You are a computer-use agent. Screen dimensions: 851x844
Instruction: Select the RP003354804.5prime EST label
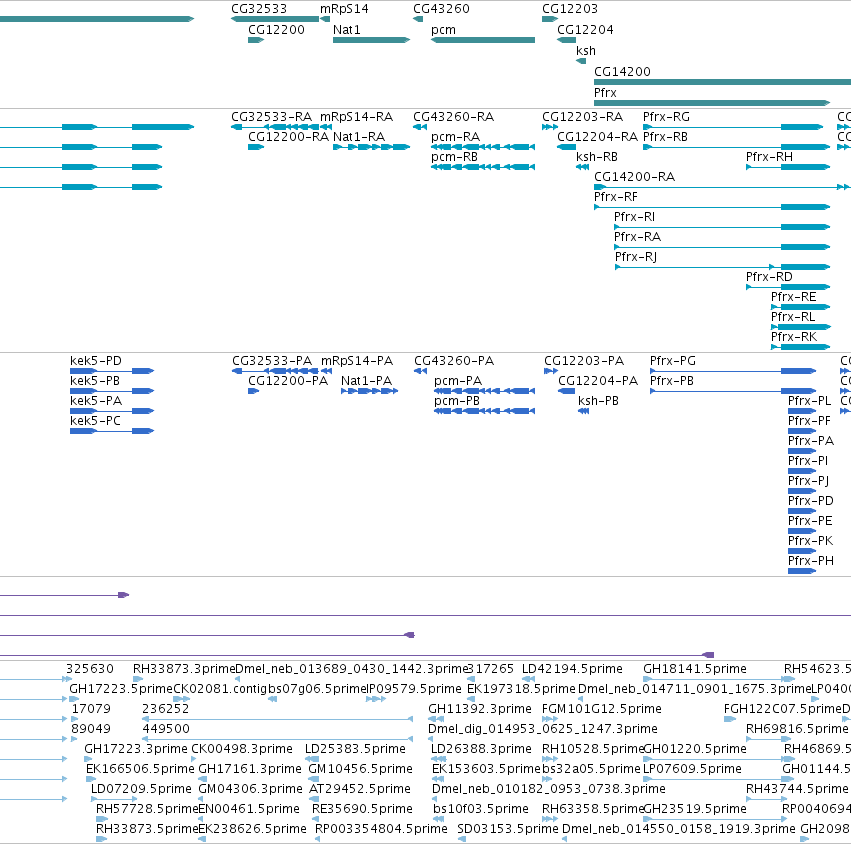coord(381,829)
